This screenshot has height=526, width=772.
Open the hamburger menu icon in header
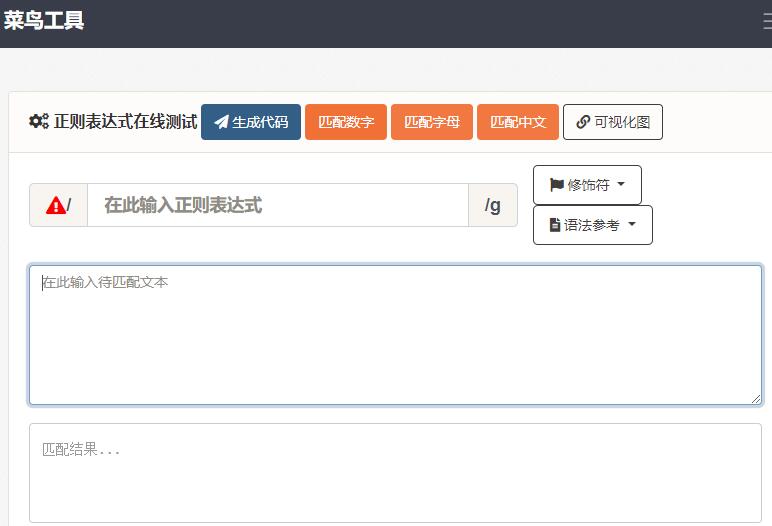[x=768, y=22]
